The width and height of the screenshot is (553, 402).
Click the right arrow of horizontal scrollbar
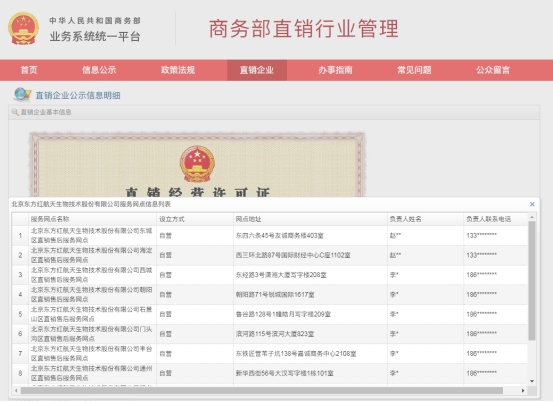(x=523, y=390)
